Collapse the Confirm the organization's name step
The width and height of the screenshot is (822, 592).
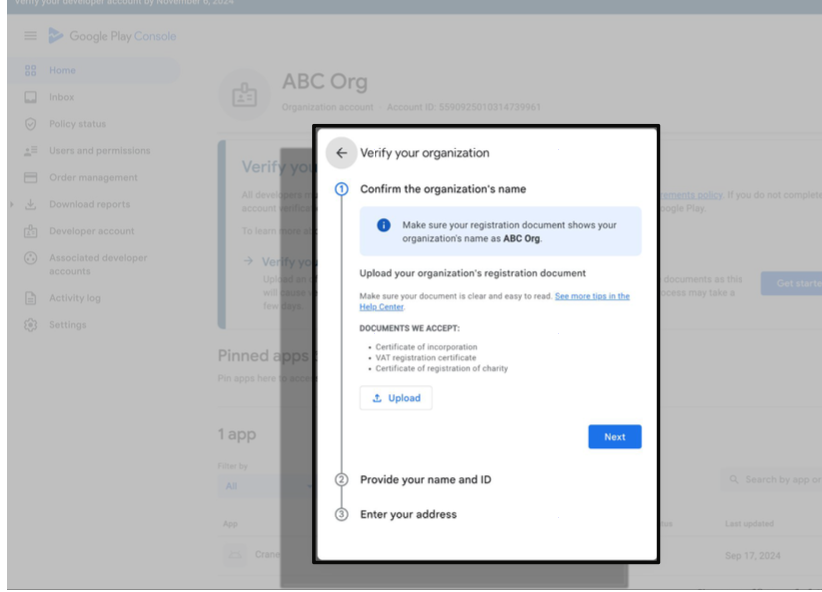pyautogui.click(x=442, y=189)
